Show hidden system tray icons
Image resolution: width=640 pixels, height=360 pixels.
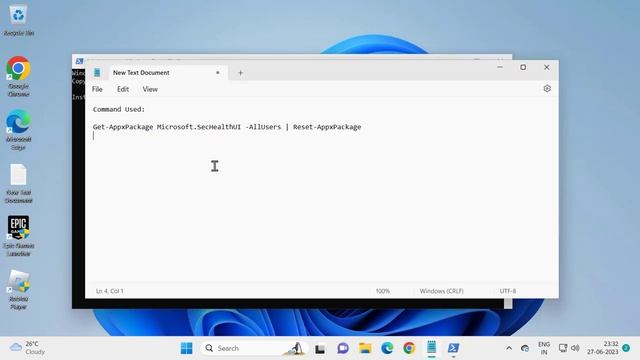pyautogui.click(x=509, y=348)
